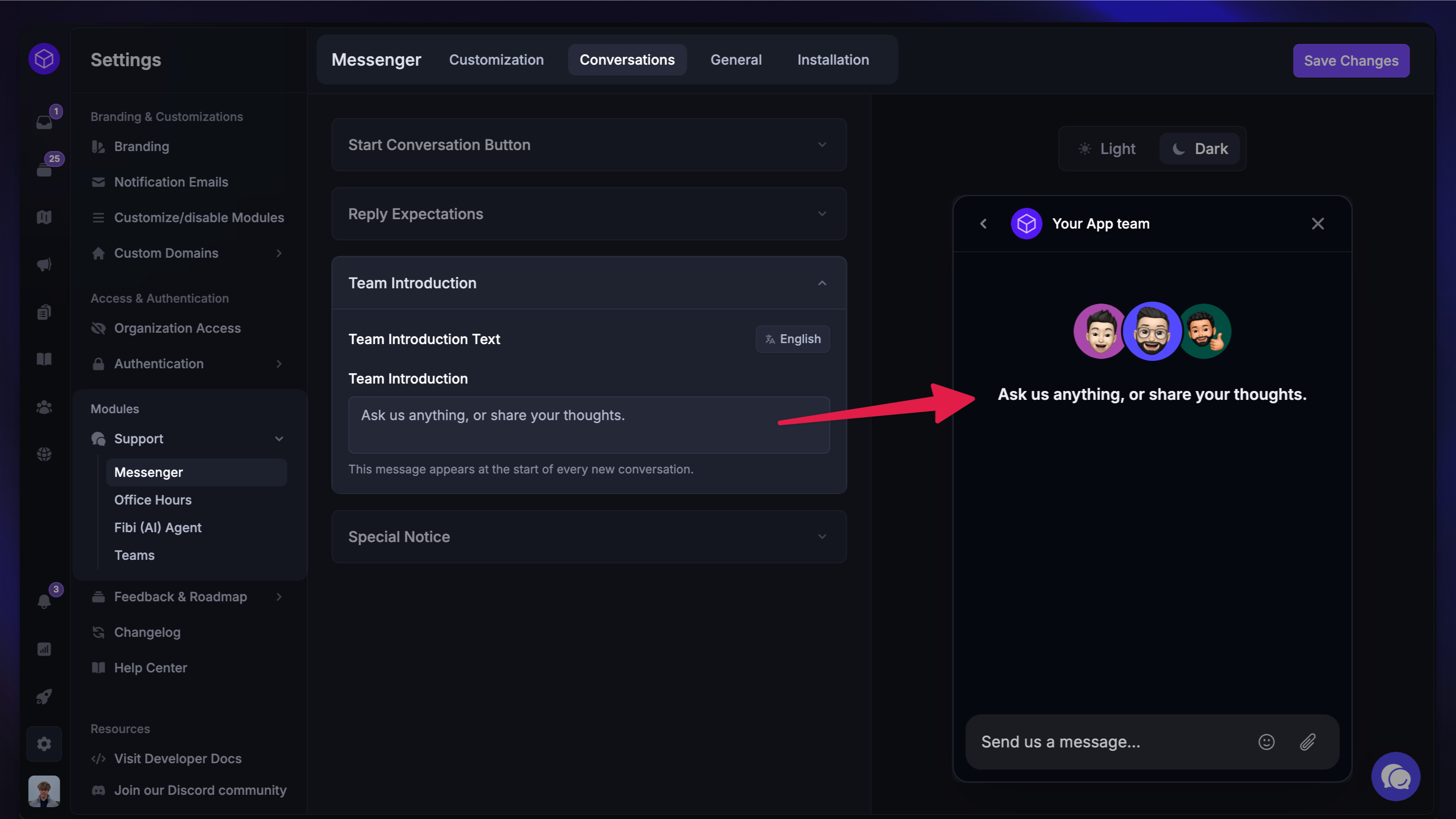The image size is (1456, 819).
Task: Click the Team Introduction text field
Action: [x=589, y=425]
